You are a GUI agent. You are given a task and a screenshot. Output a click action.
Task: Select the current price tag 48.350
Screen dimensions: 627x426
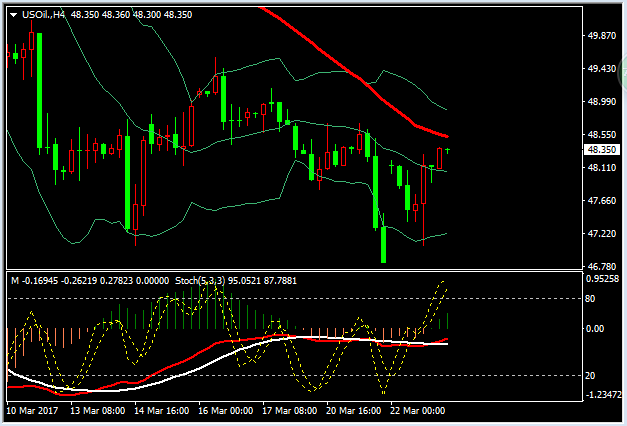602,150
